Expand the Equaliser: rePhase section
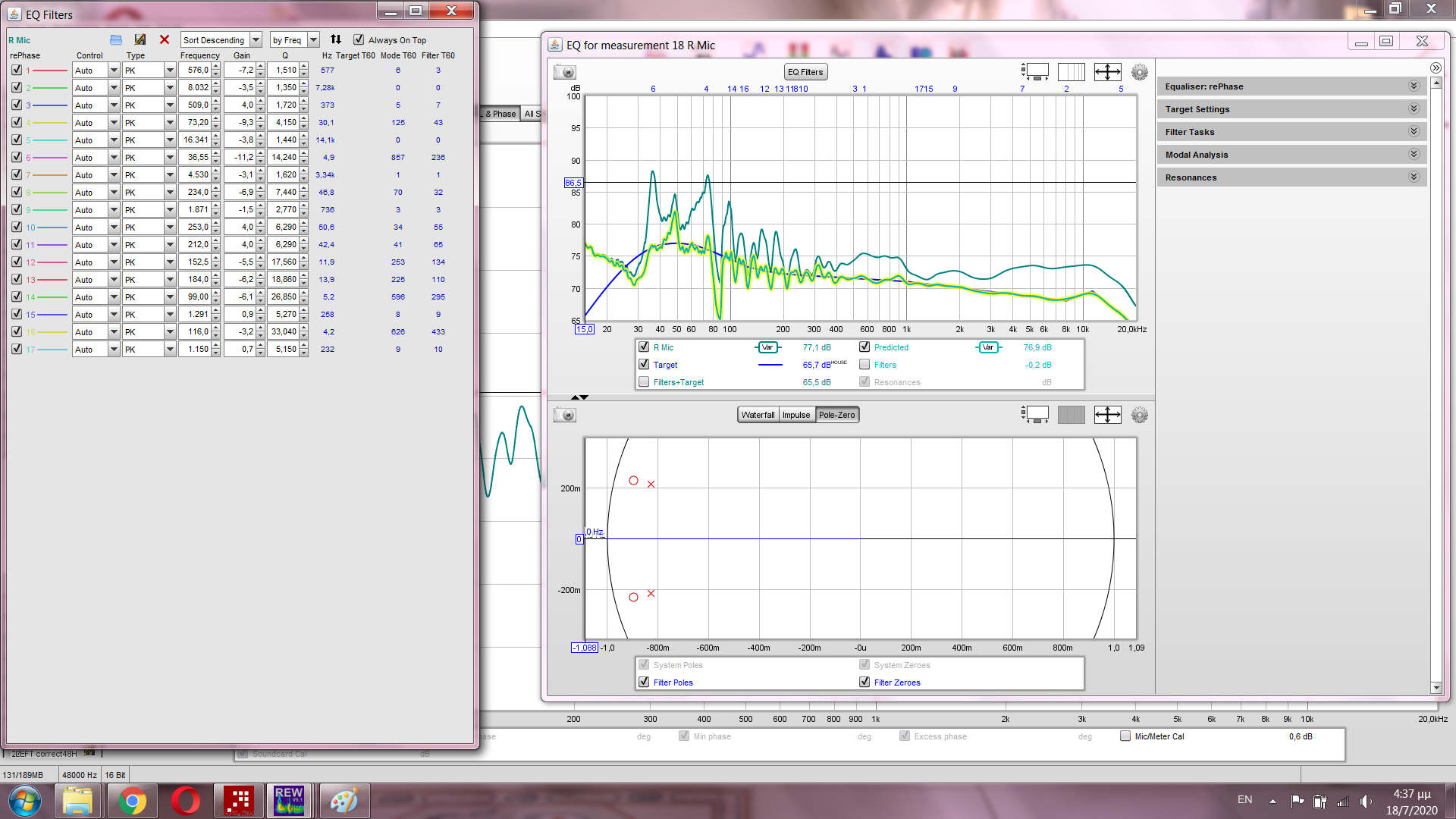Viewport: 1456px width, 819px height. click(x=1291, y=86)
